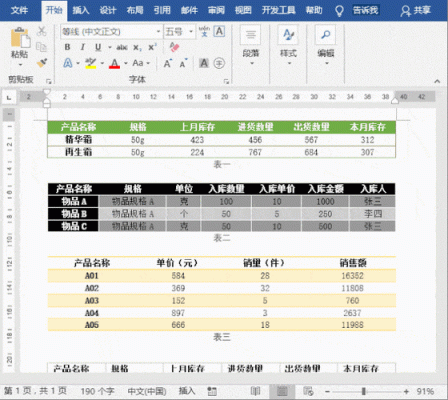Screen dimensions: 448x400
Task: Collapse the ribbon with the chevron
Action: click(437, 81)
